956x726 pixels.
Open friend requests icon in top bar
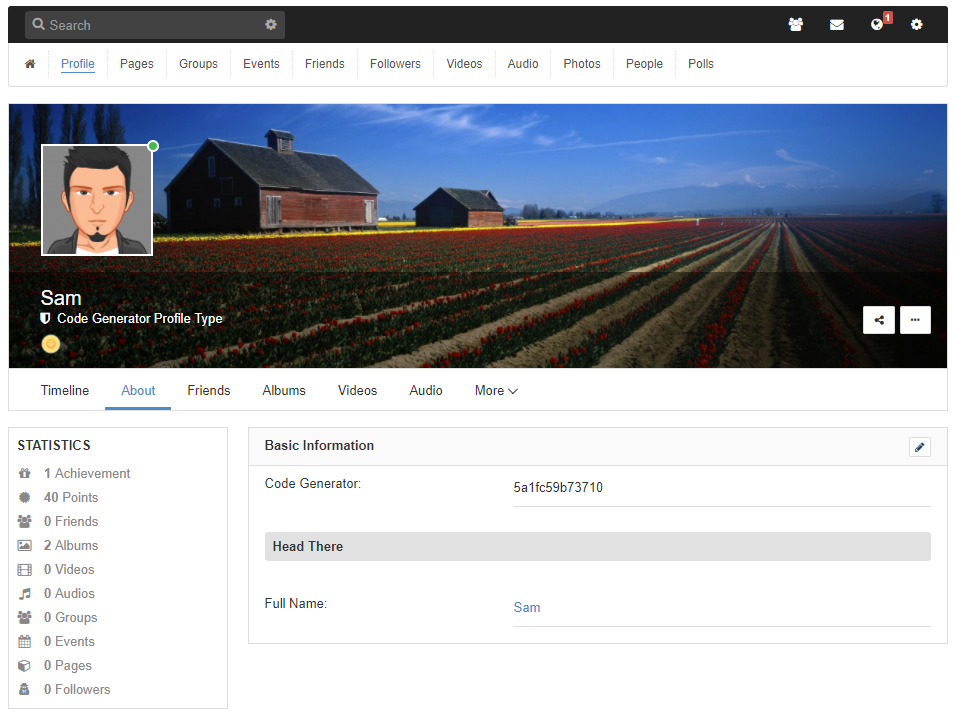795,25
